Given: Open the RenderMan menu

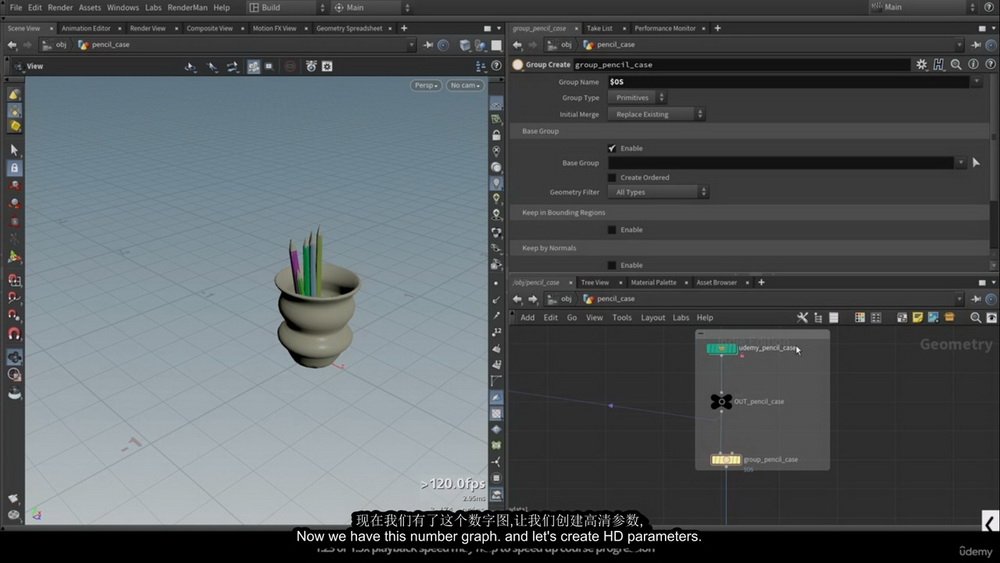Looking at the screenshot, I should [x=188, y=8].
